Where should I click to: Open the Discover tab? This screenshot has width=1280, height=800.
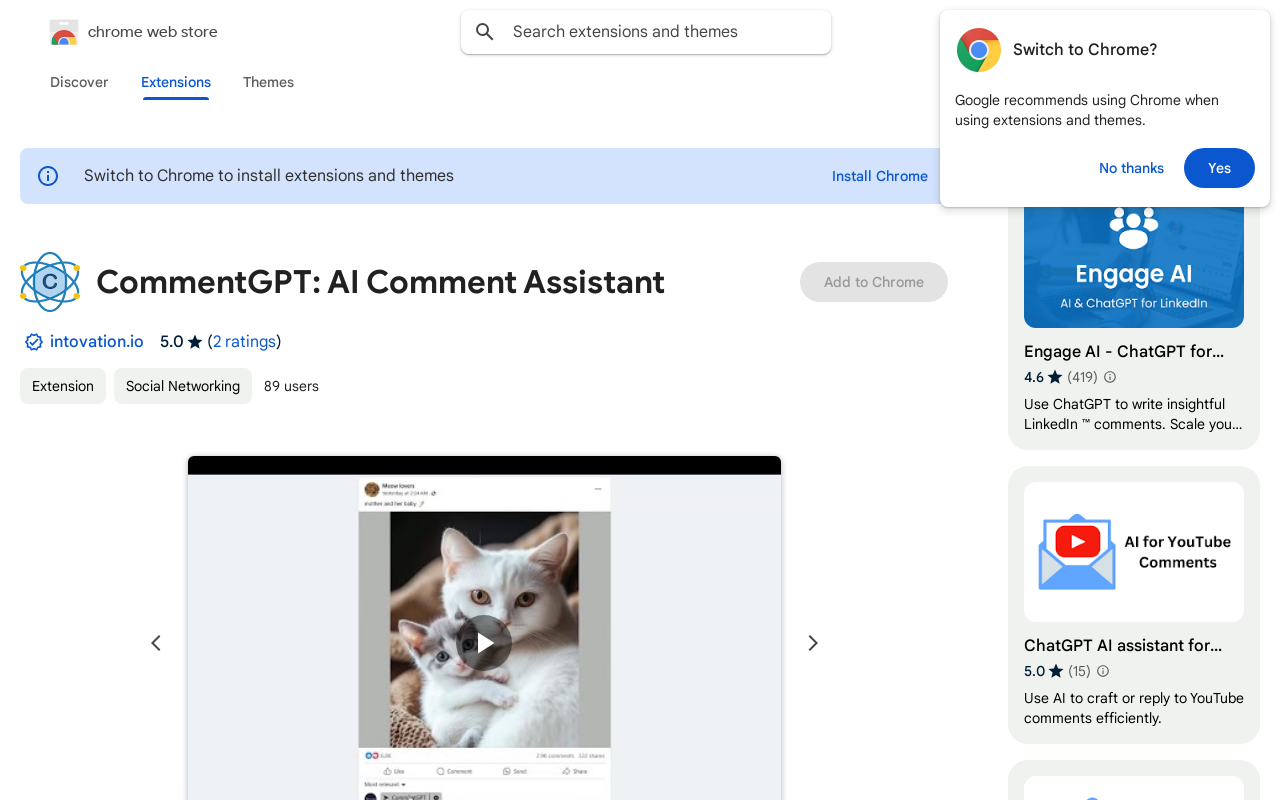pos(79,82)
